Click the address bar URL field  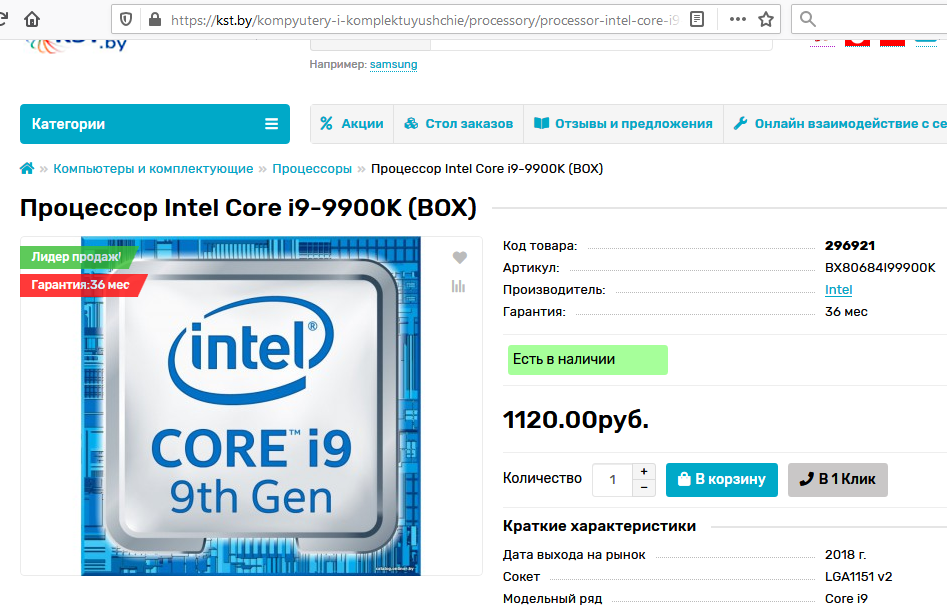pyautogui.click(x=425, y=20)
